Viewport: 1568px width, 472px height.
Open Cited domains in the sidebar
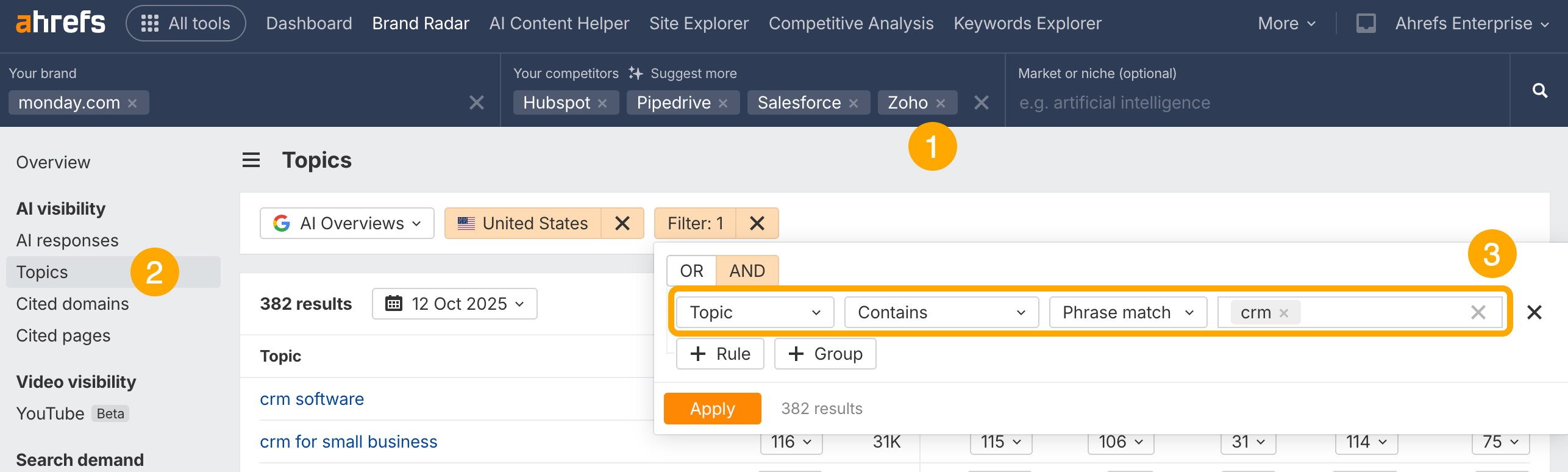coord(73,304)
